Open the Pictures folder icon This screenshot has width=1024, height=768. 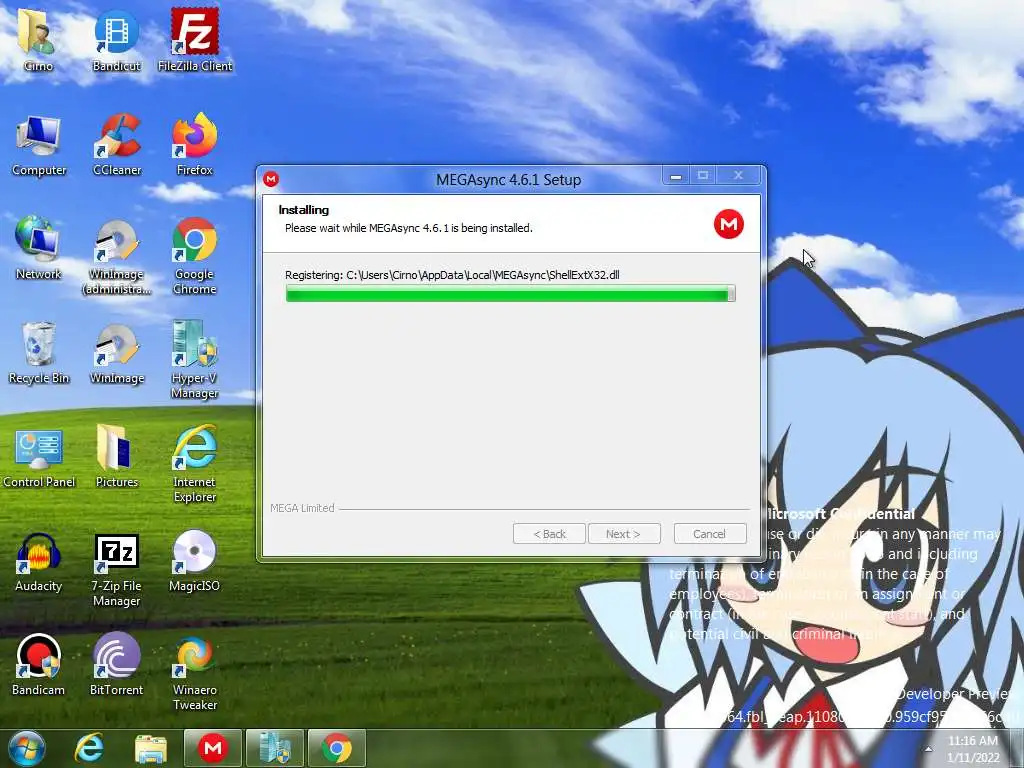[x=116, y=457]
